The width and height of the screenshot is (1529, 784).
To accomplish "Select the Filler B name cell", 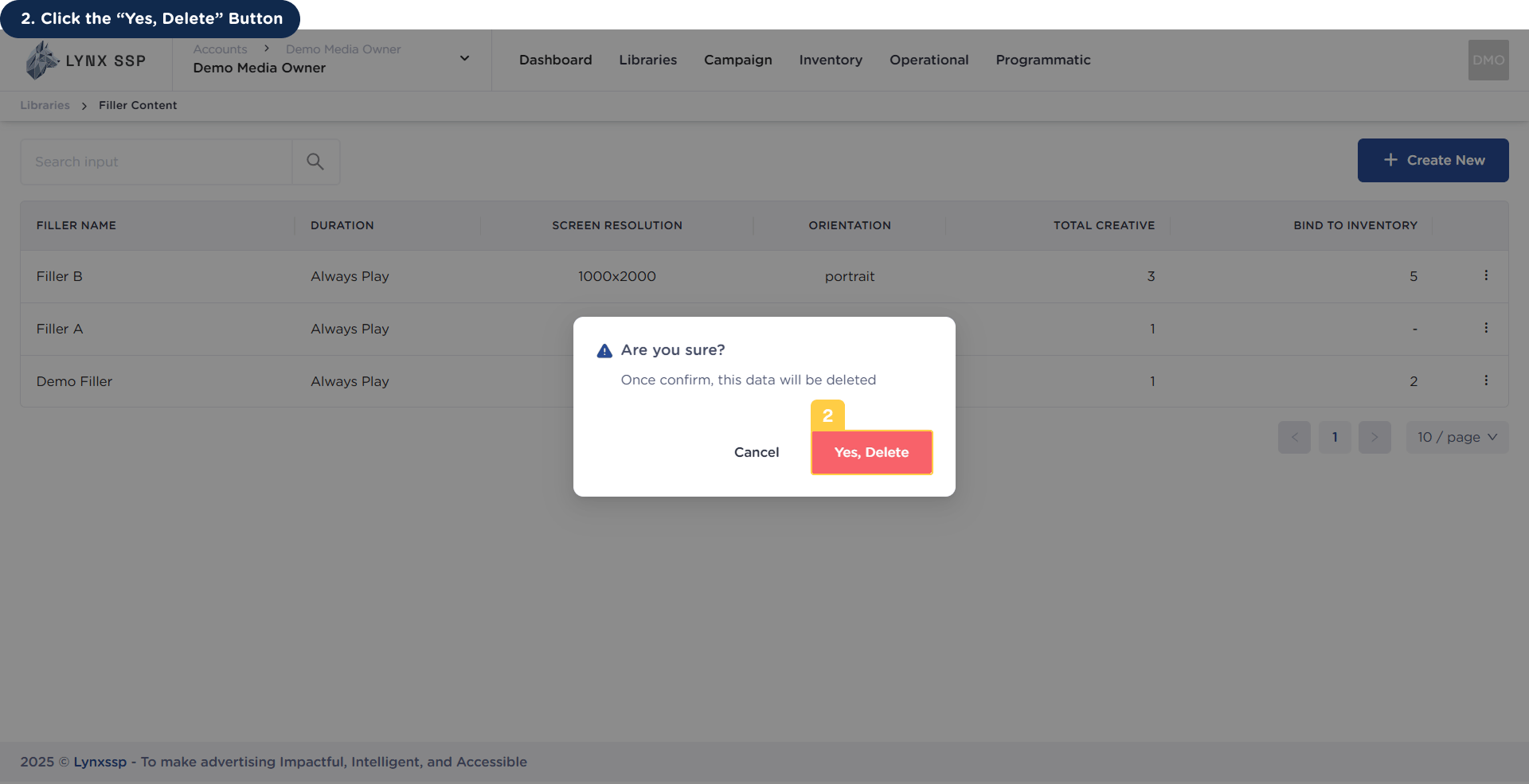I will [59, 276].
